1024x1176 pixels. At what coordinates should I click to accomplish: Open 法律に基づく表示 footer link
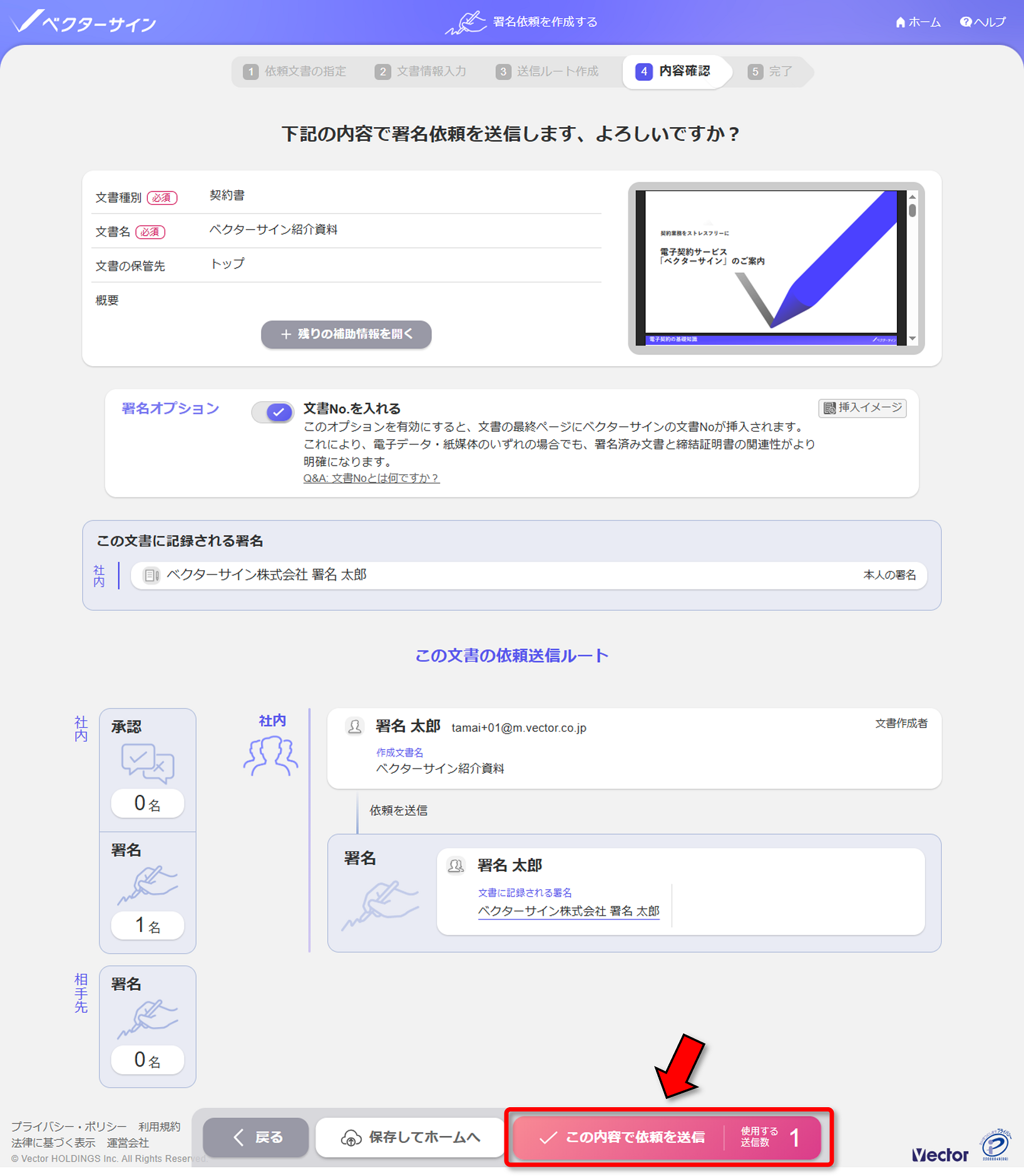coord(53,1143)
